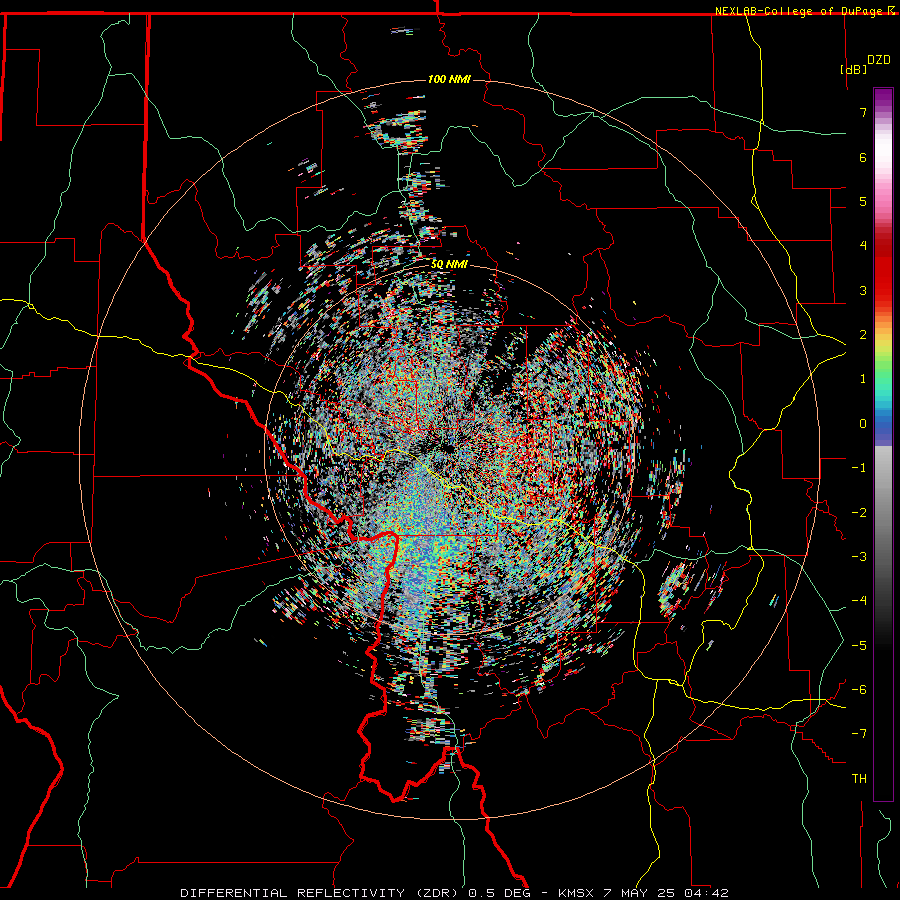
Task: Click the -6 value on the color scale
Action: [859, 690]
